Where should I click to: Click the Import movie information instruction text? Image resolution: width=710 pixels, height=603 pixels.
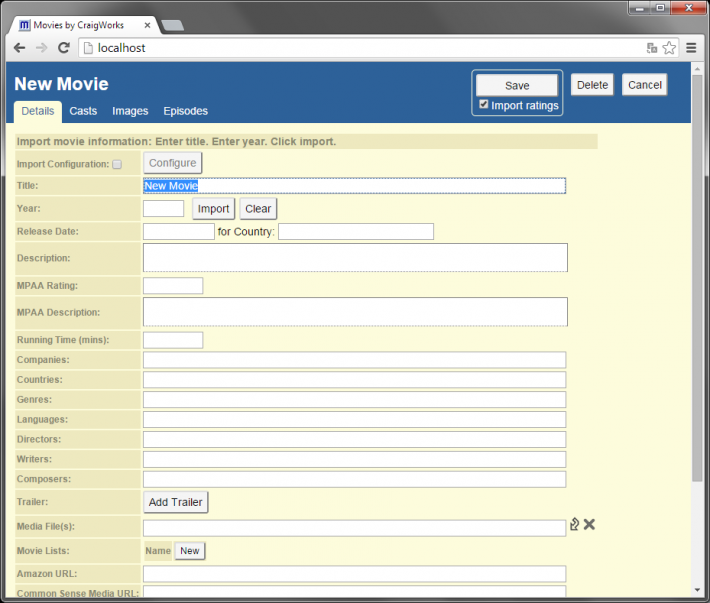[176, 141]
